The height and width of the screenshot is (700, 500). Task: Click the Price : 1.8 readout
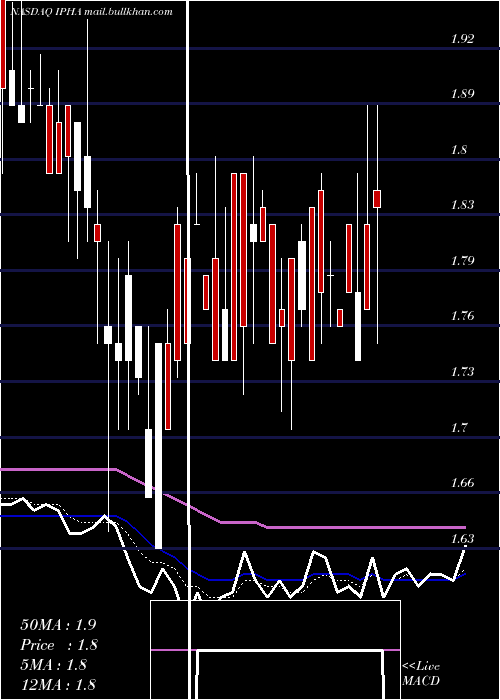(x=59, y=645)
